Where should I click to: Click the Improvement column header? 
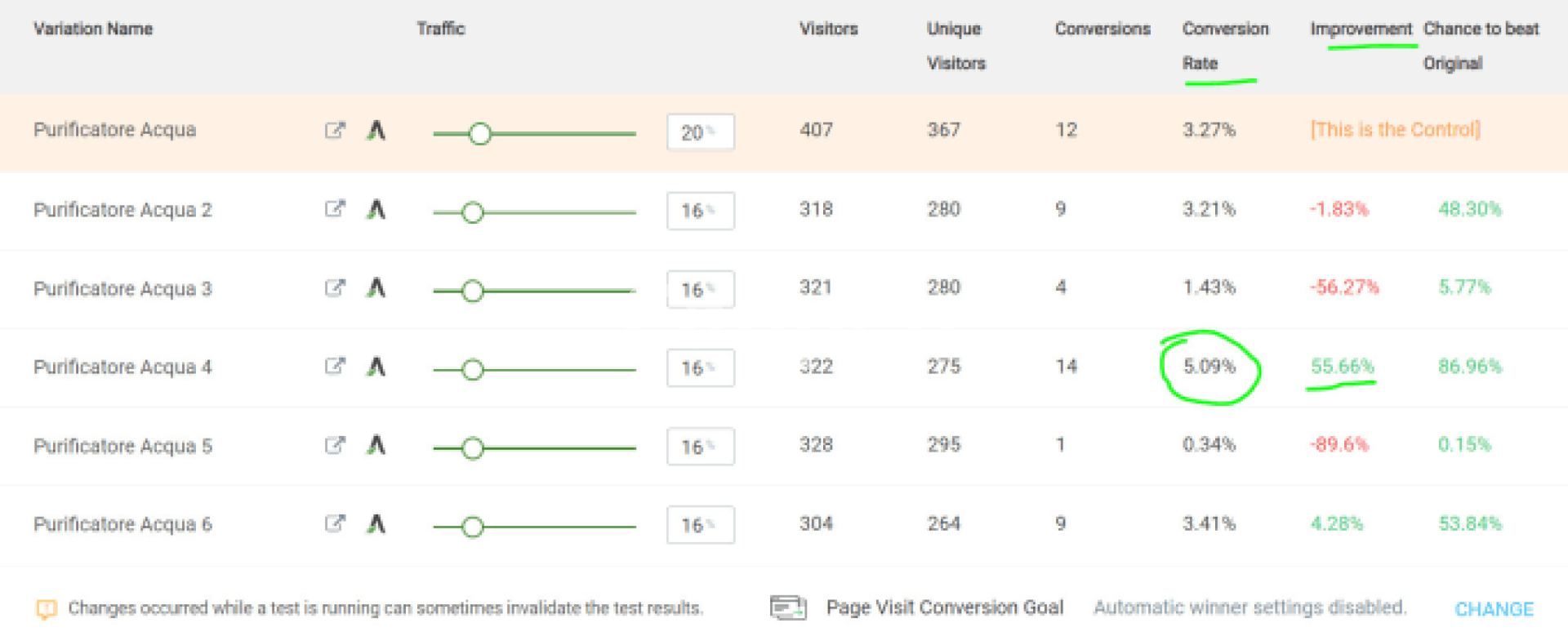1361,29
